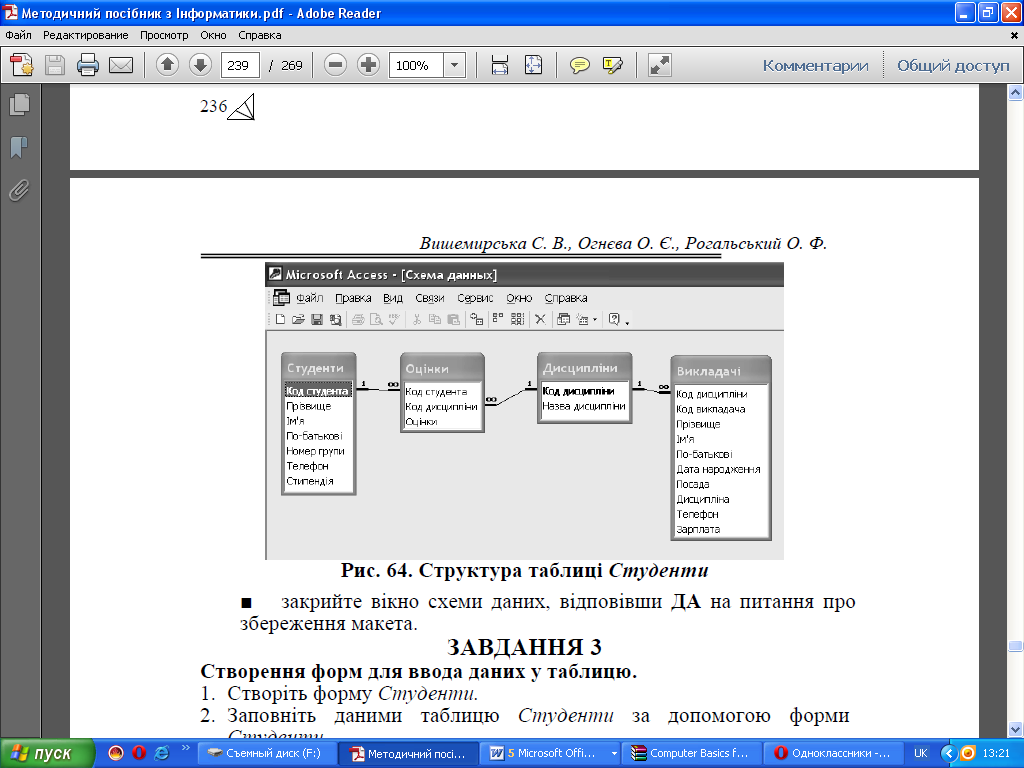Click the Fit width scrolling icon
The width and height of the screenshot is (1024, 768).
[x=500, y=65]
